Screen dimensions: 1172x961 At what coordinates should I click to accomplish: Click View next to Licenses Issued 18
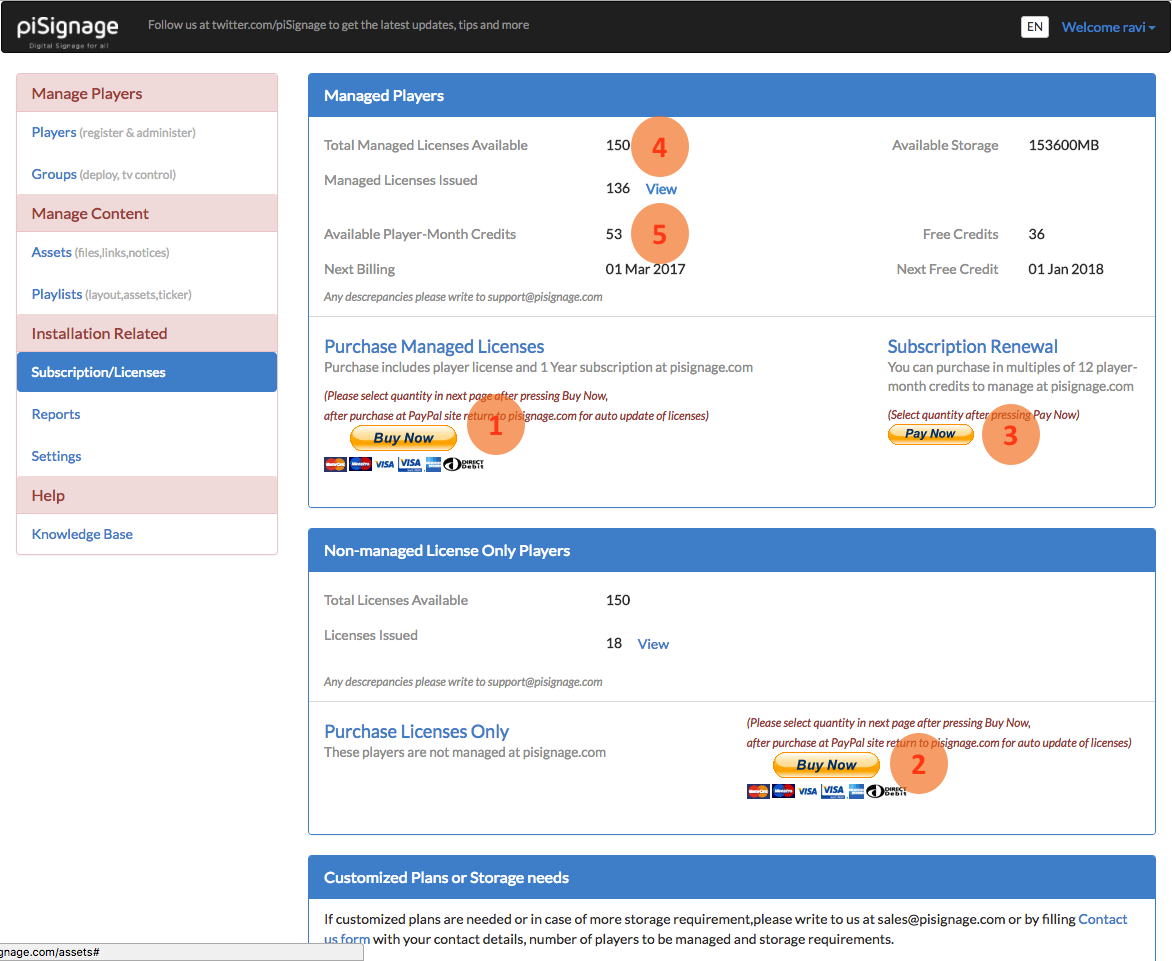653,643
